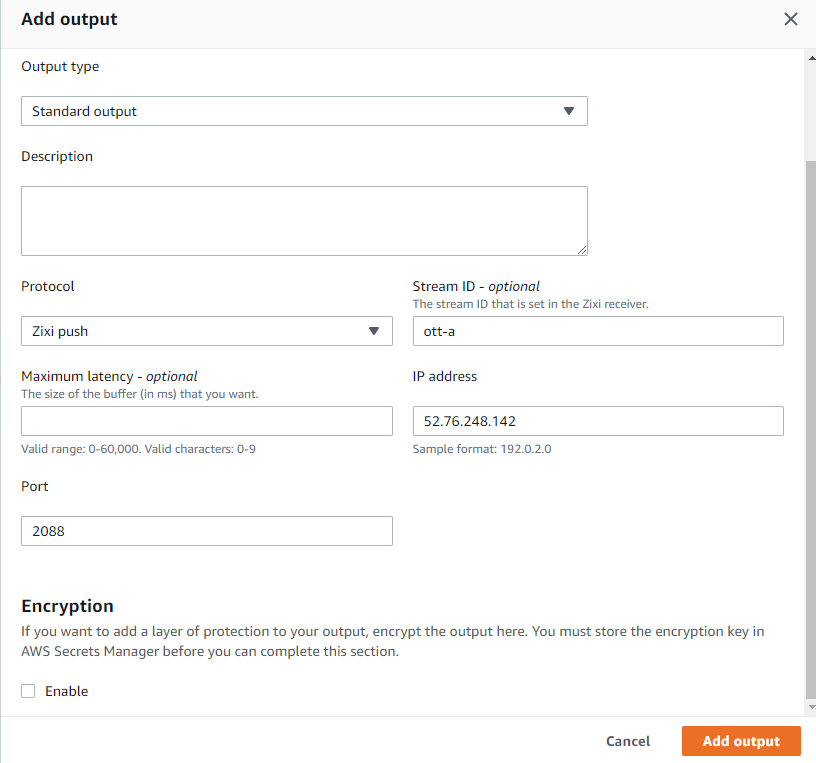Click the Description box resize handle
Image resolution: width=816 pixels, height=763 pixels.
coord(581,249)
